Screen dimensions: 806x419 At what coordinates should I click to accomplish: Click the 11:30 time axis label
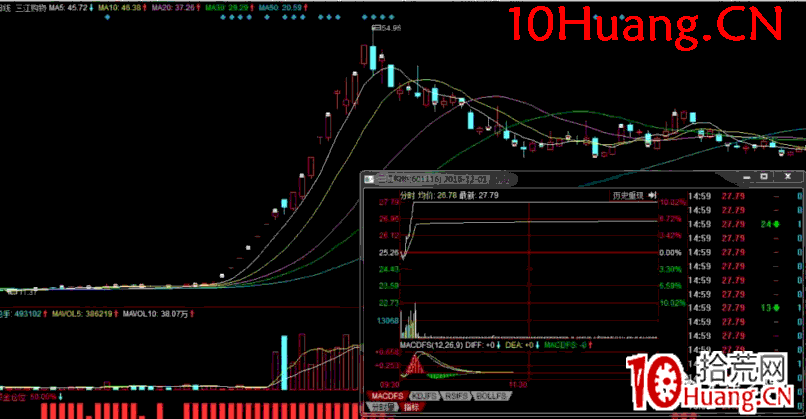click(x=518, y=385)
